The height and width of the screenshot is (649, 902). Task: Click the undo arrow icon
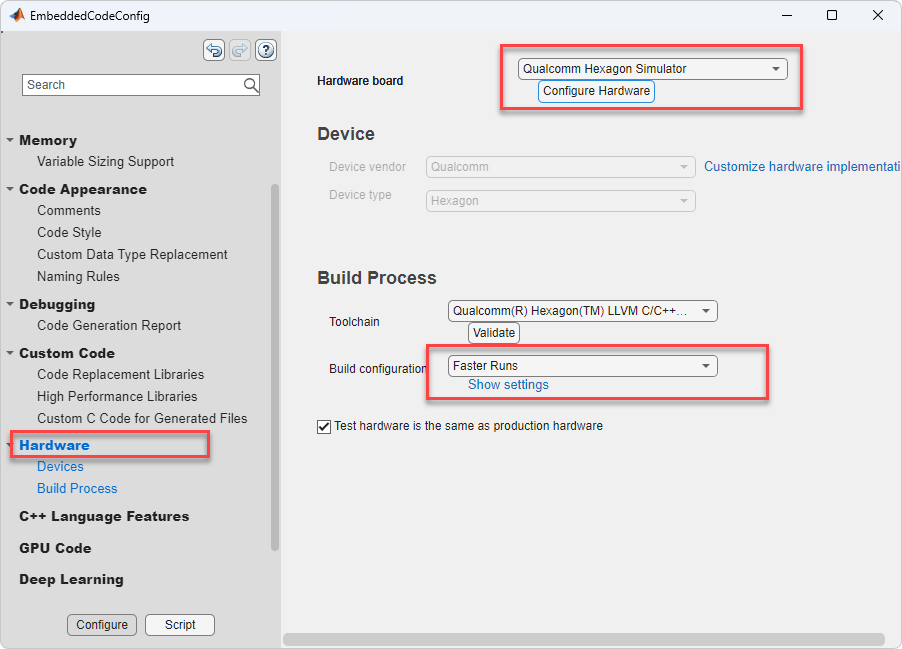(214, 50)
